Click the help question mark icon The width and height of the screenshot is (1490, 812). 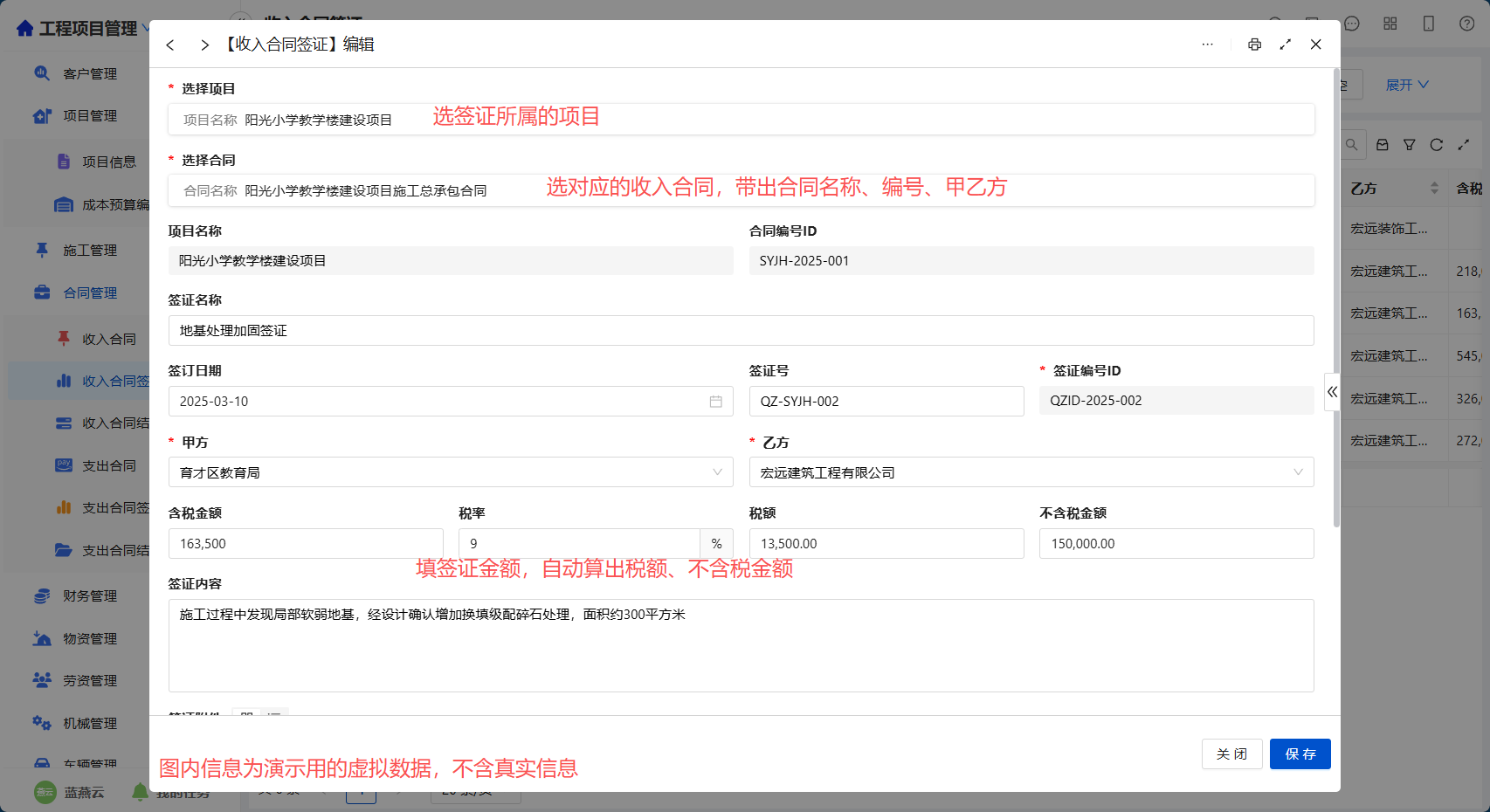pos(1467,24)
